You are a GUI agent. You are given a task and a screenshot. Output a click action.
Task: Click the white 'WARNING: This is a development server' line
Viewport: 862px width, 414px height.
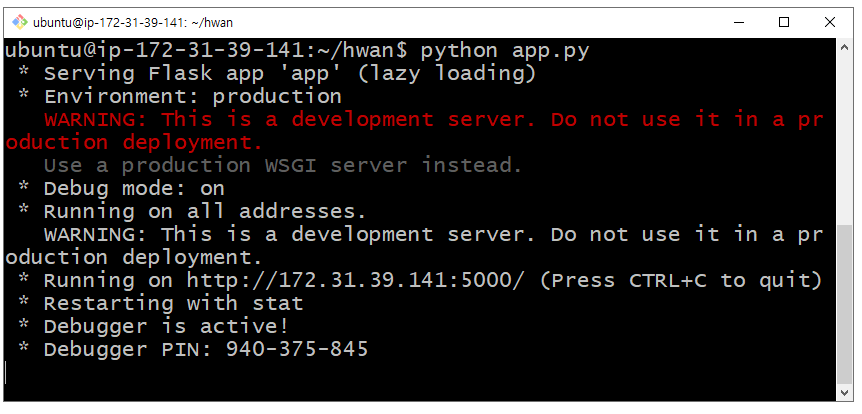pos(289,235)
